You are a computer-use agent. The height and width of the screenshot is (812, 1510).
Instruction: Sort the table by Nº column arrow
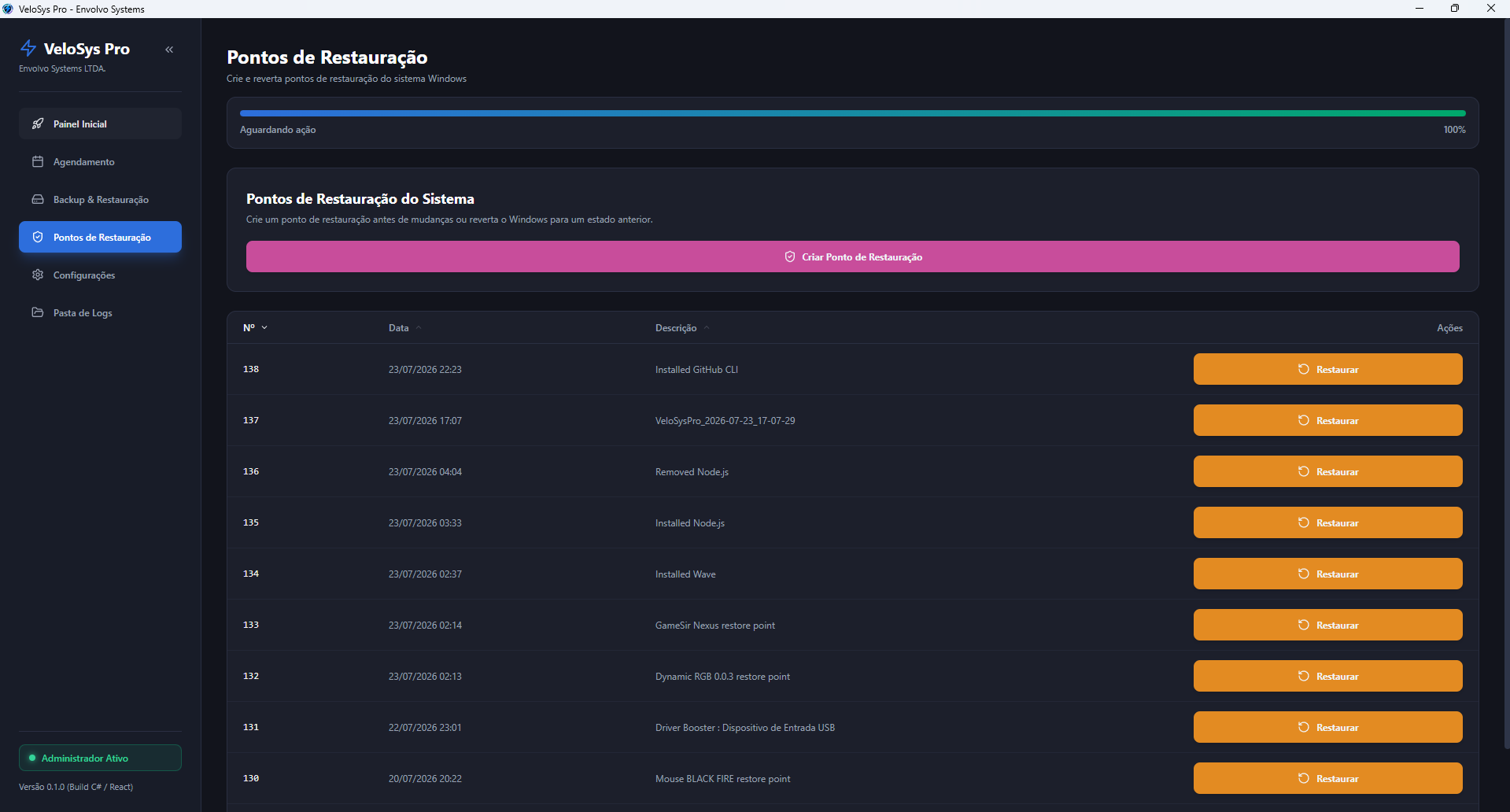(264, 327)
